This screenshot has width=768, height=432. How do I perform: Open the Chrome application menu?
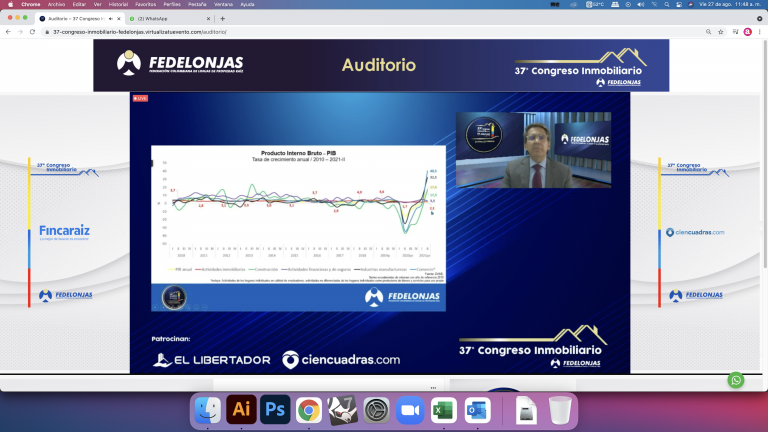pos(30,4)
